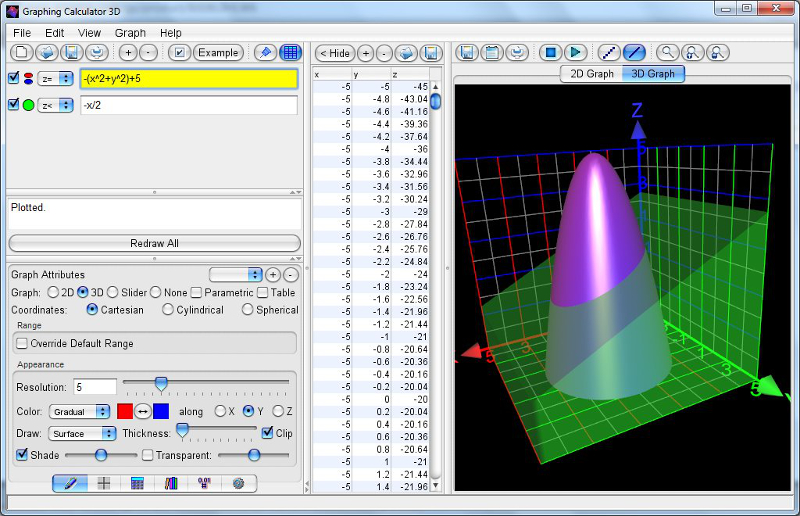
Task: Select the pencil tab at bottom panel
Action: [70, 483]
